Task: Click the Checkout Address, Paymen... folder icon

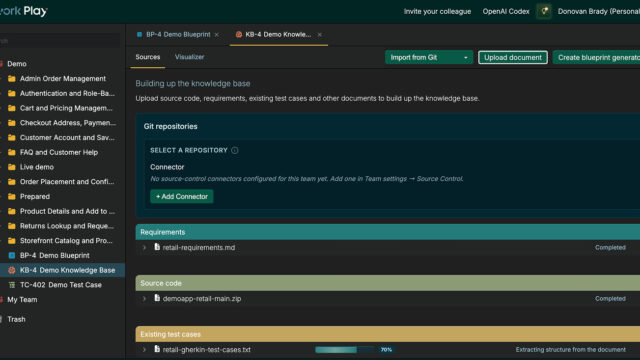Action: point(12,122)
